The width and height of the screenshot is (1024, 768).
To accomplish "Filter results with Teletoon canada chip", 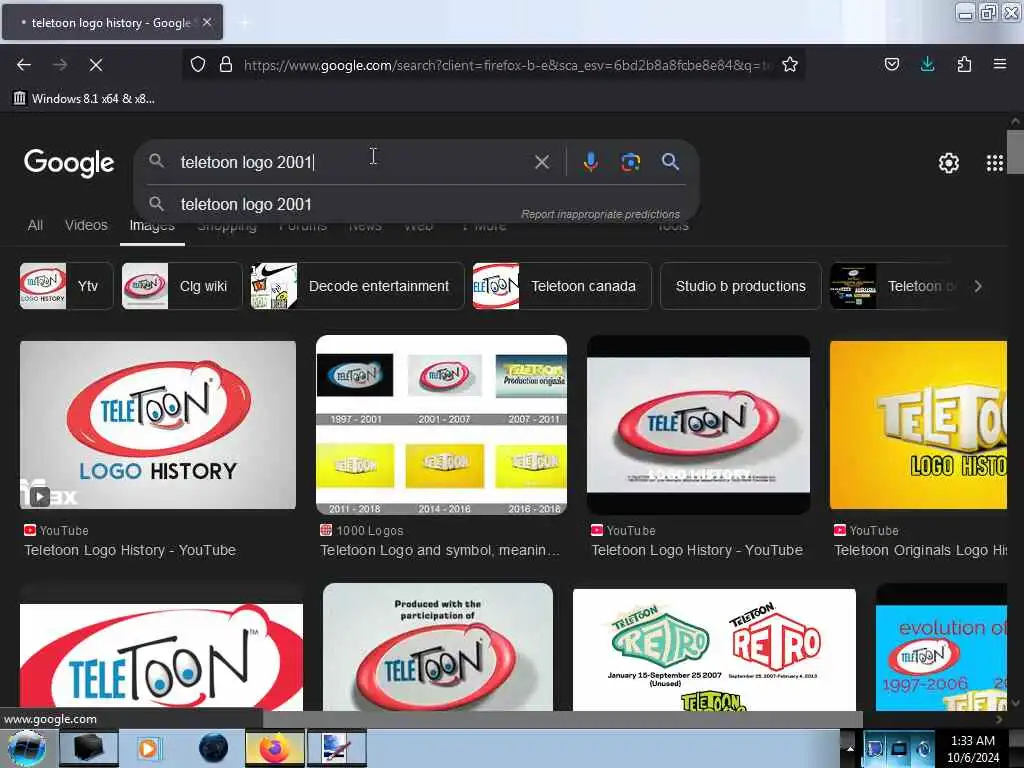I will pos(562,286).
